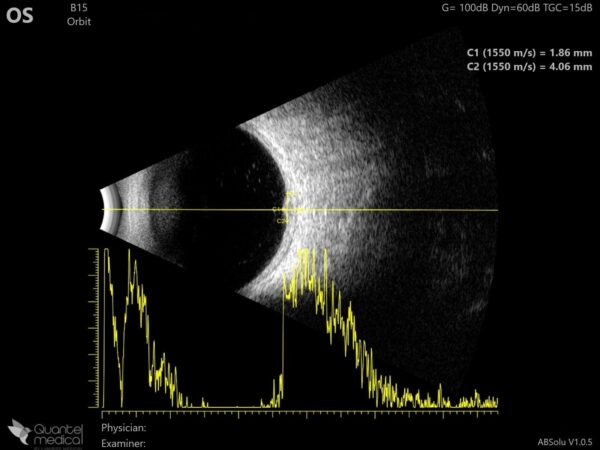
Task: Click the Orbit mode label
Action: point(80,21)
